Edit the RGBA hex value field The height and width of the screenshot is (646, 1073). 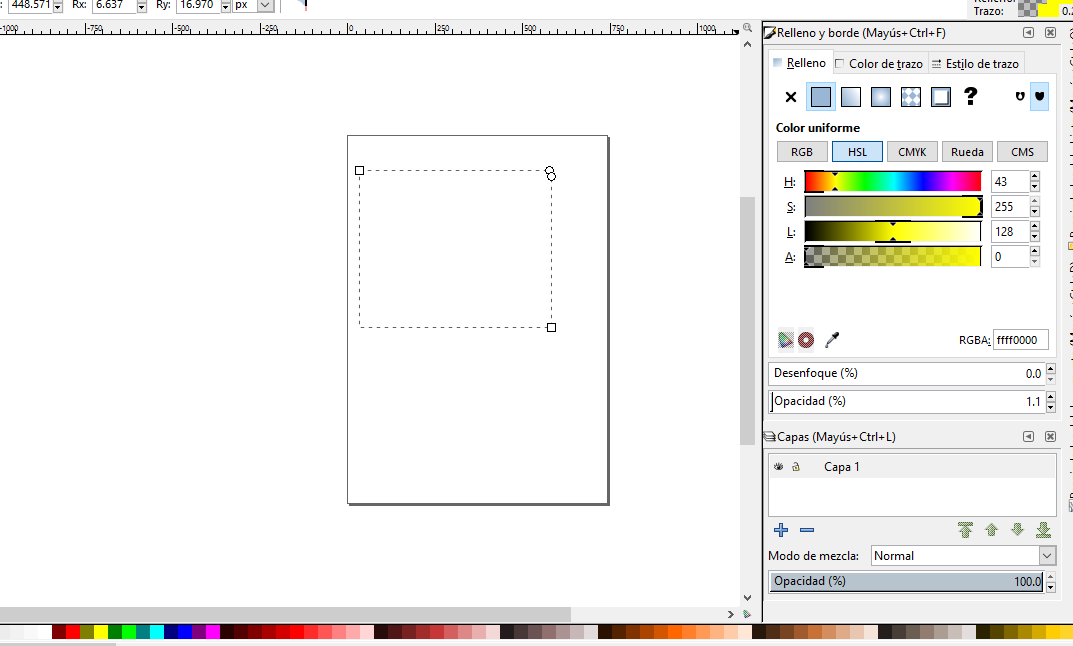point(1020,339)
